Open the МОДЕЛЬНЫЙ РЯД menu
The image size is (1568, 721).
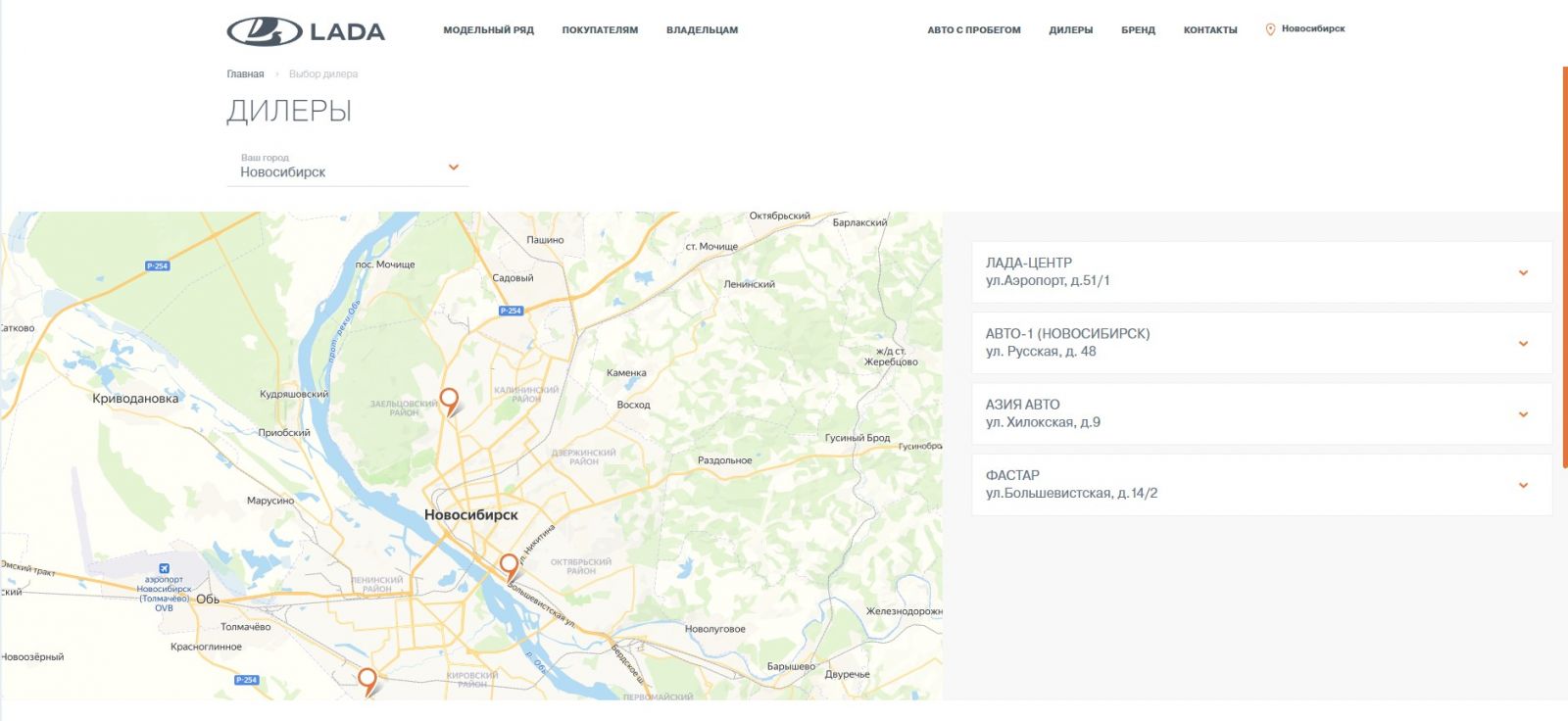click(488, 30)
